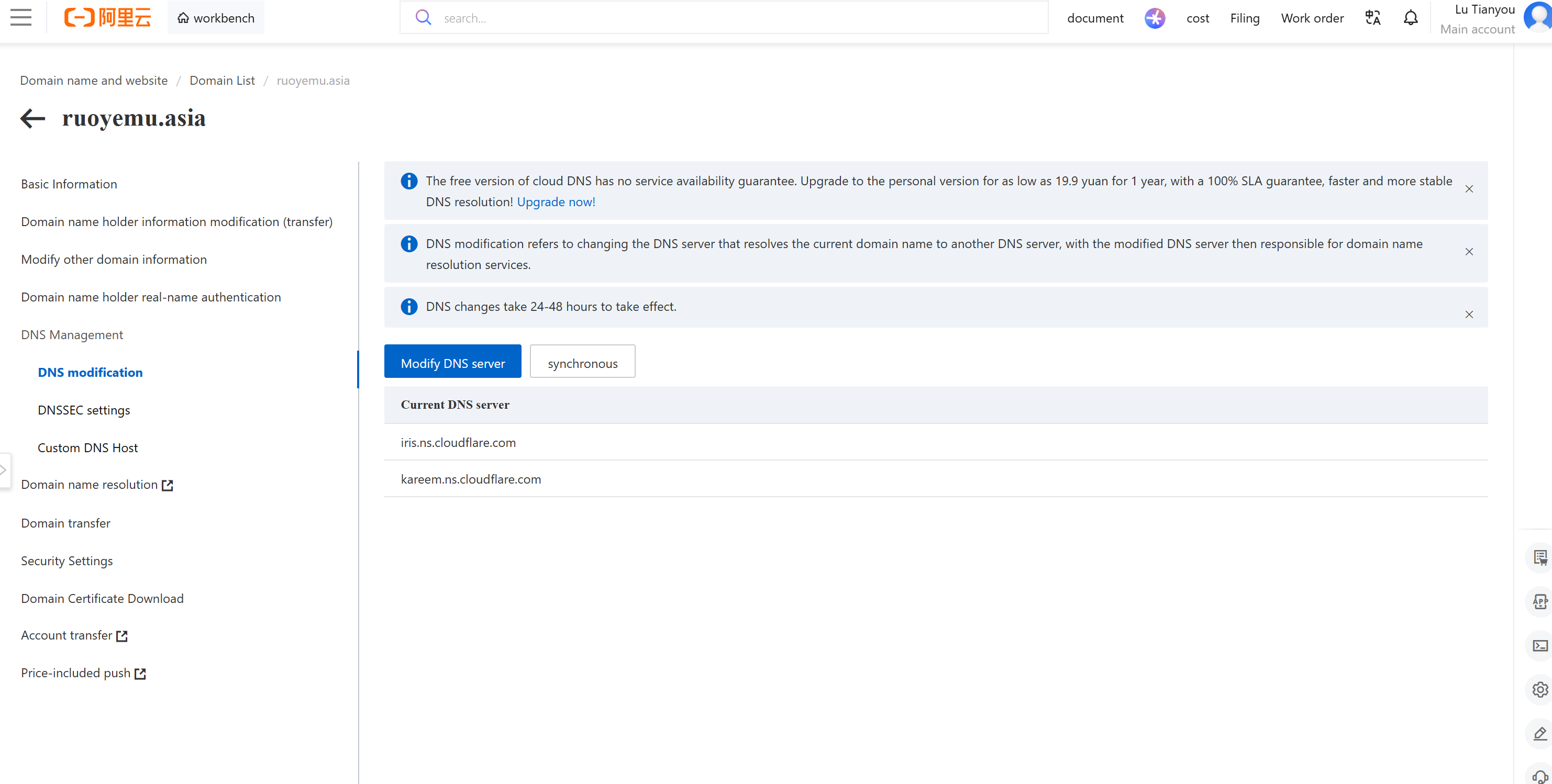The image size is (1552, 784).
Task: Open the Lu Tianyou account name
Action: click(1484, 9)
